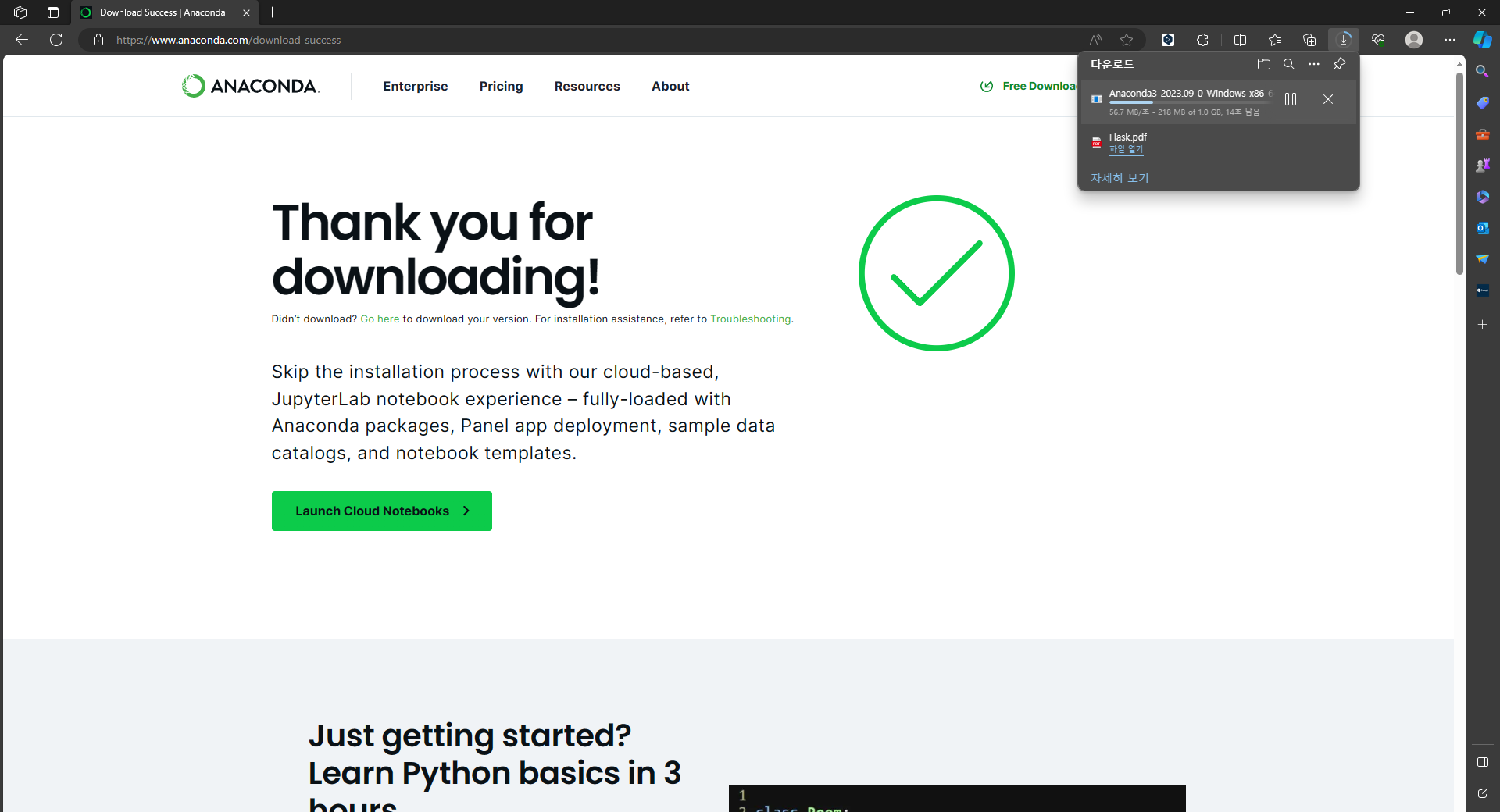Pin the downloads panel
The height and width of the screenshot is (812, 1500).
tap(1339, 64)
